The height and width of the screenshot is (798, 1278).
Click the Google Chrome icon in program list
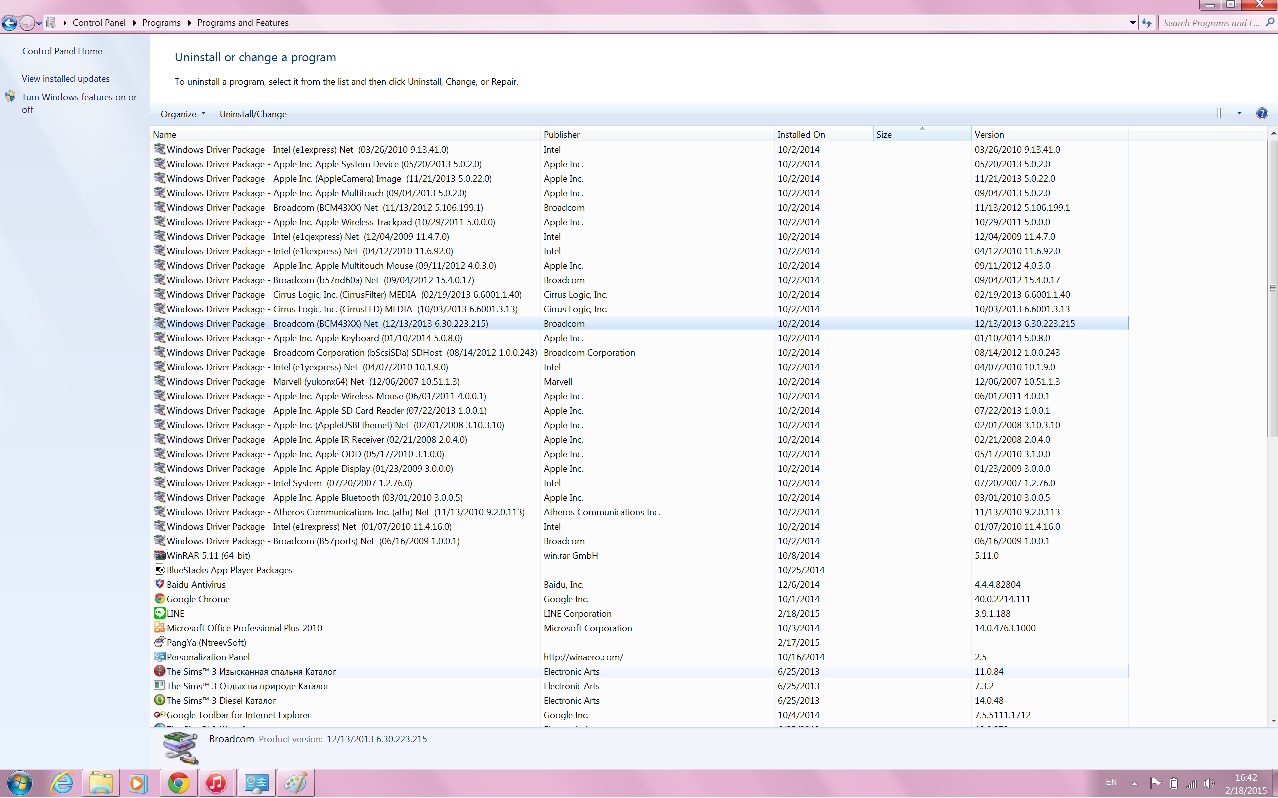159,599
